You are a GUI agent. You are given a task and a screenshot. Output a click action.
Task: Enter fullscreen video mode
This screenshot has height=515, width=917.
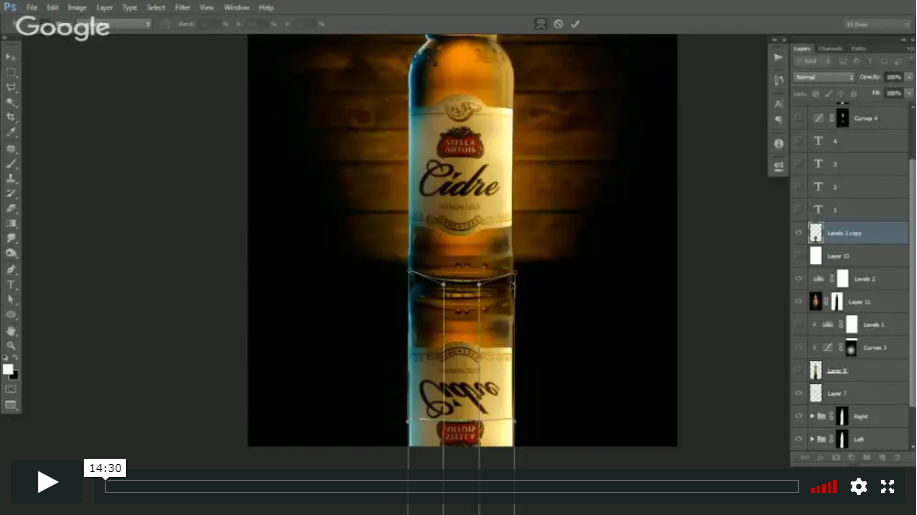[x=887, y=486]
